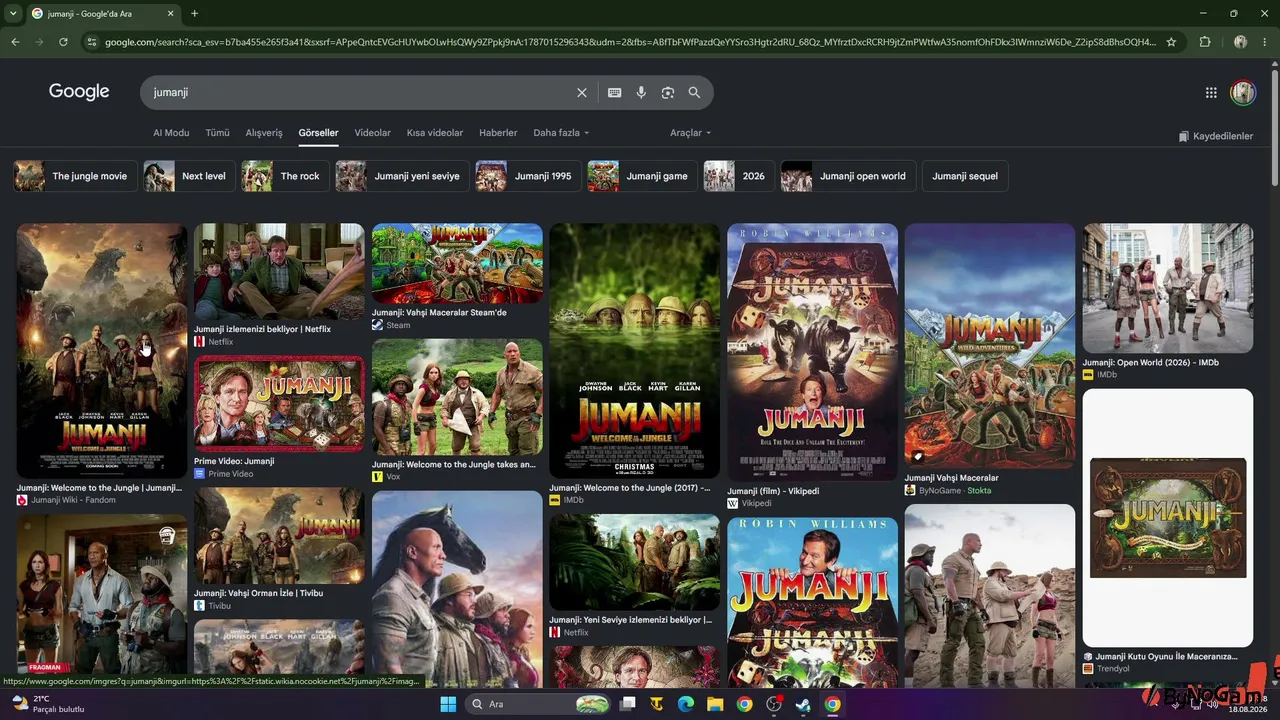Open the weather widget on the taskbar

[47, 704]
